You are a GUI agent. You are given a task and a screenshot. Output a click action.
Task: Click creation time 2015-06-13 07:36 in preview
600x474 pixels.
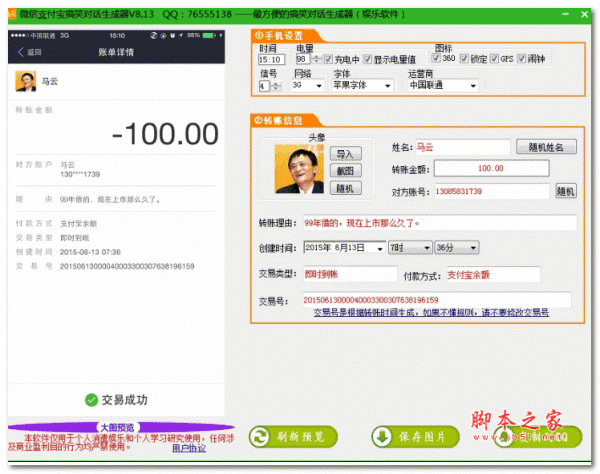[90, 252]
